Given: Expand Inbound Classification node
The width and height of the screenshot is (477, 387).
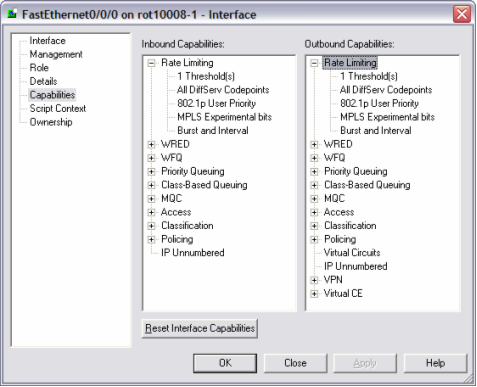Looking at the screenshot, I should pos(151,226).
